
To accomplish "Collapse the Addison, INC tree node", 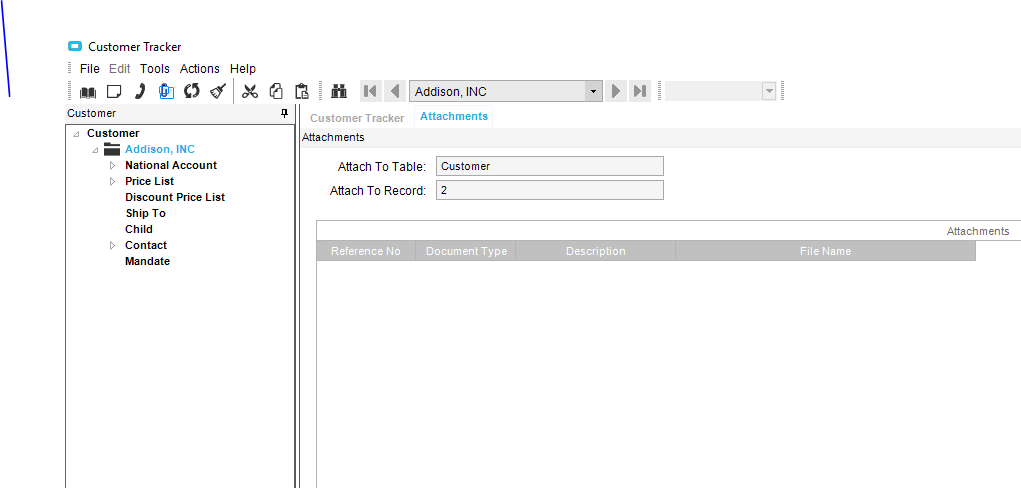I will pos(96,150).
